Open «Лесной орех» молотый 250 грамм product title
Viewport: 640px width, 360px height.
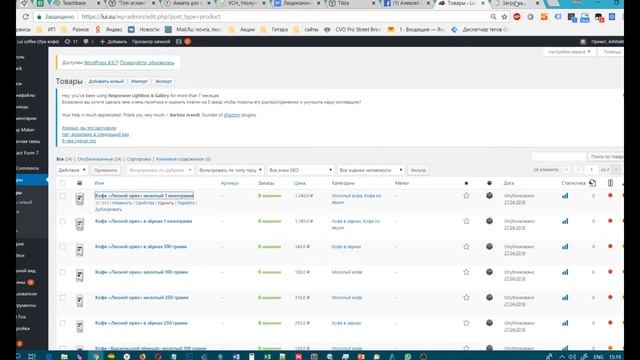[x=142, y=298]
